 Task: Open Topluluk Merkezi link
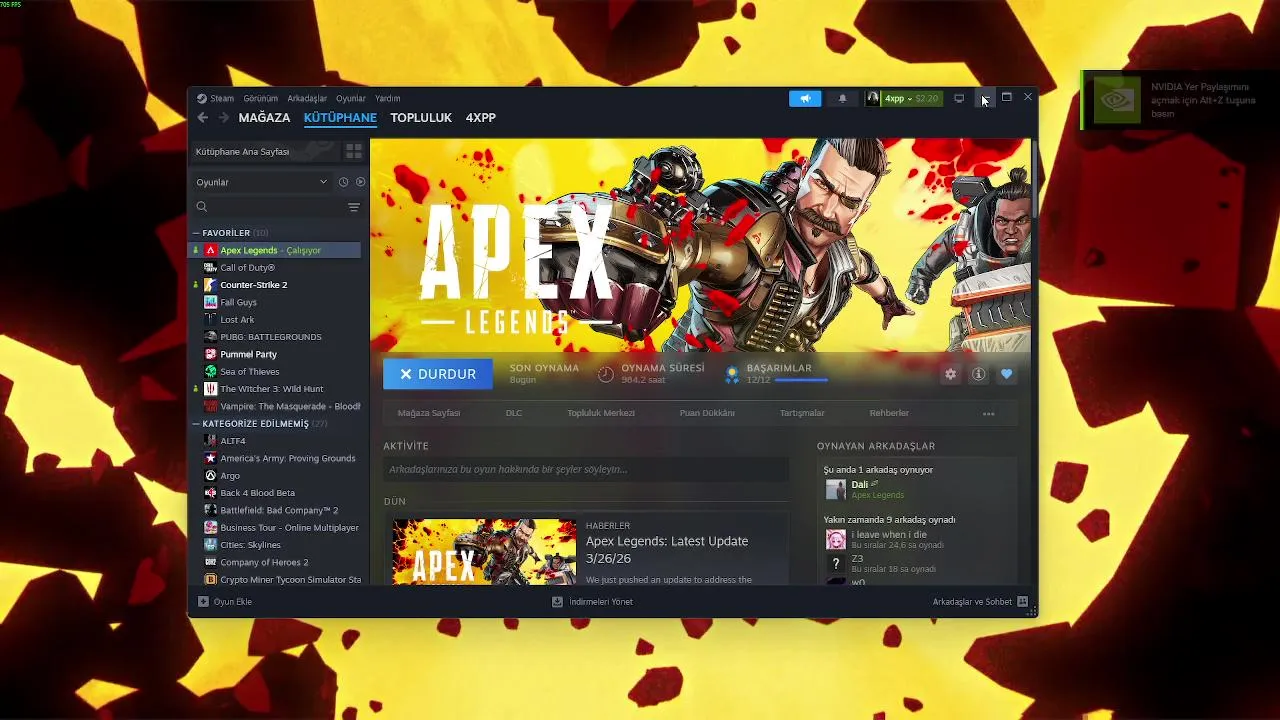pos(601,413)
